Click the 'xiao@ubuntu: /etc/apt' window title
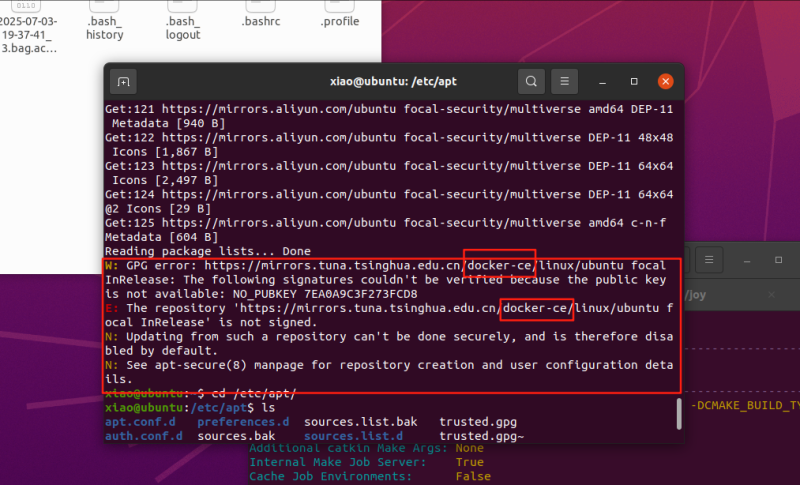 pos(393,82)
